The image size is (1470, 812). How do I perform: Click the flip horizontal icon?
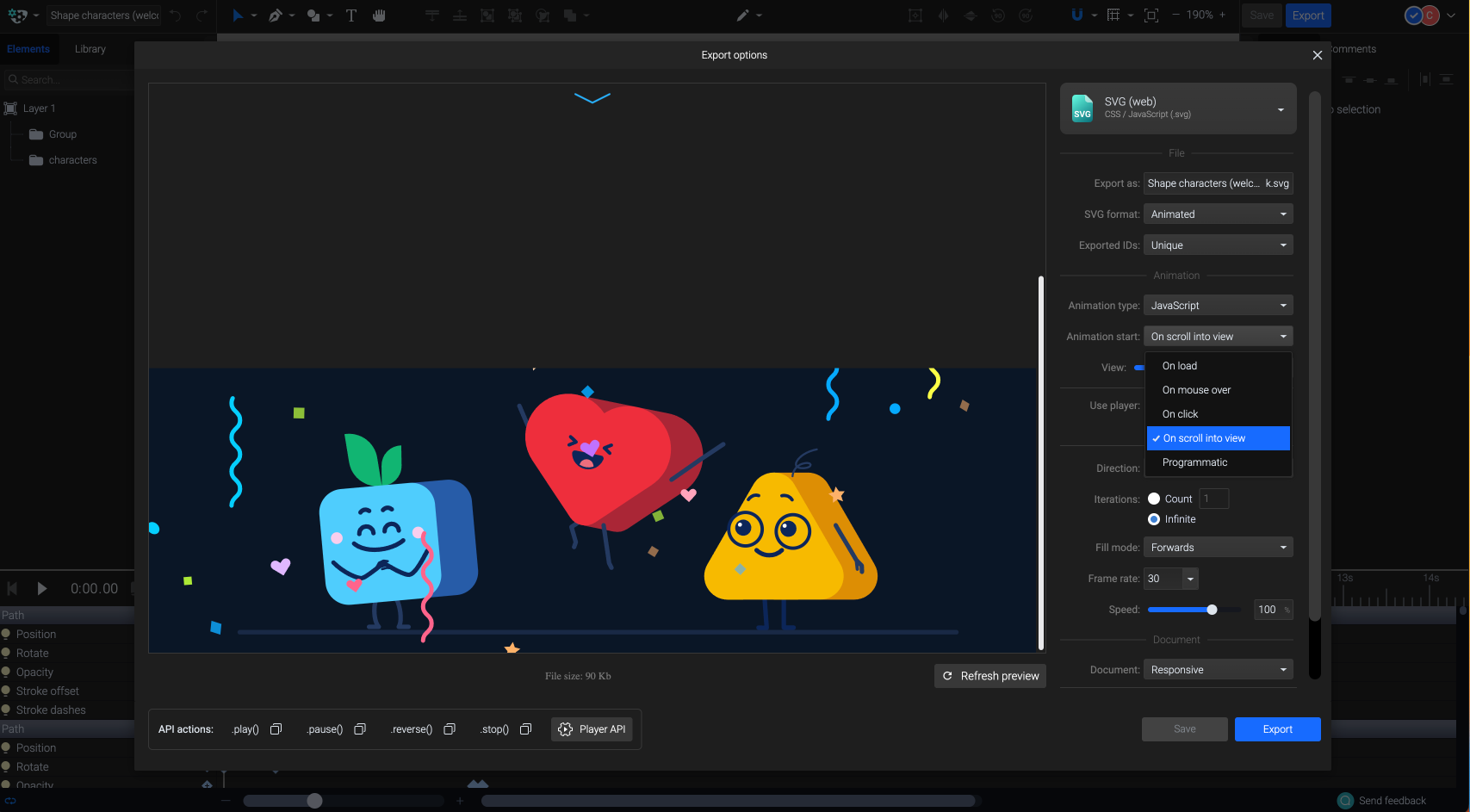943,15
